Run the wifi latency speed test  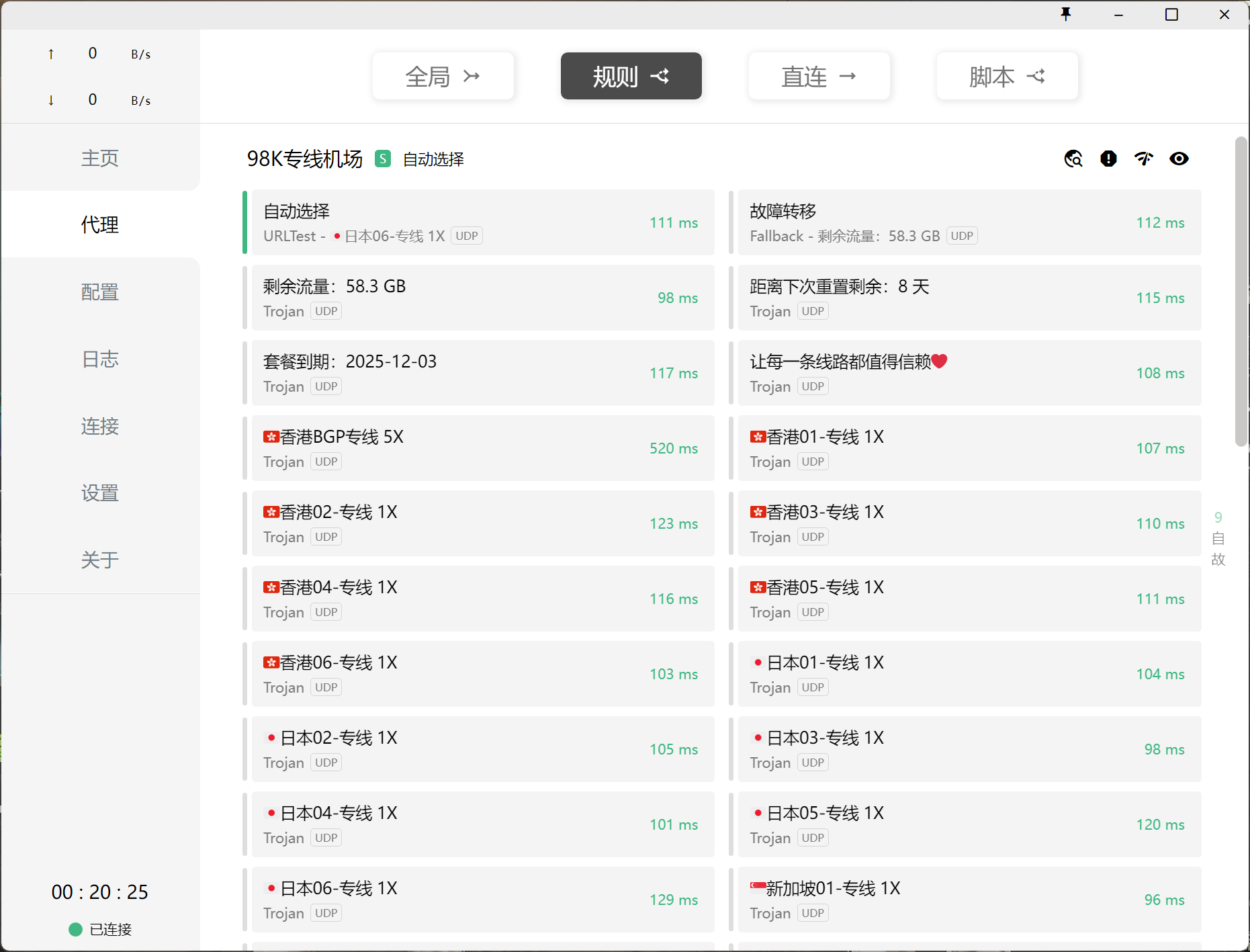[x=1143, y=159]
